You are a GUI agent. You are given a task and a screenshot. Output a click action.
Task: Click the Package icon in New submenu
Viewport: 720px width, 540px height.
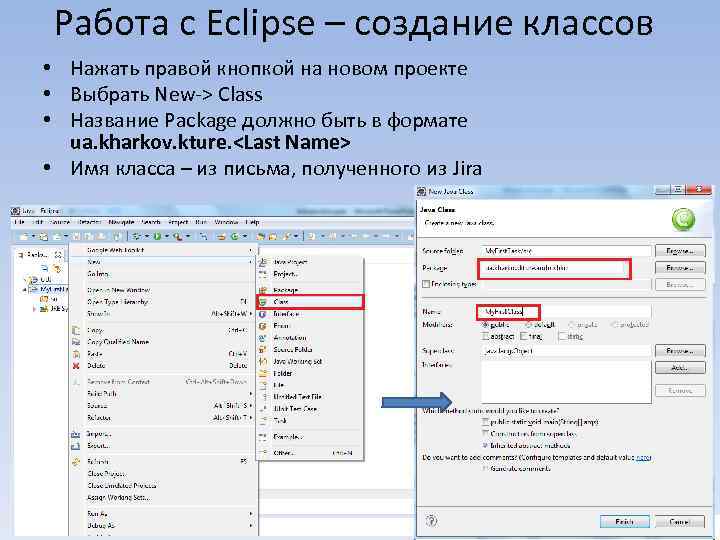coord(263,290)
